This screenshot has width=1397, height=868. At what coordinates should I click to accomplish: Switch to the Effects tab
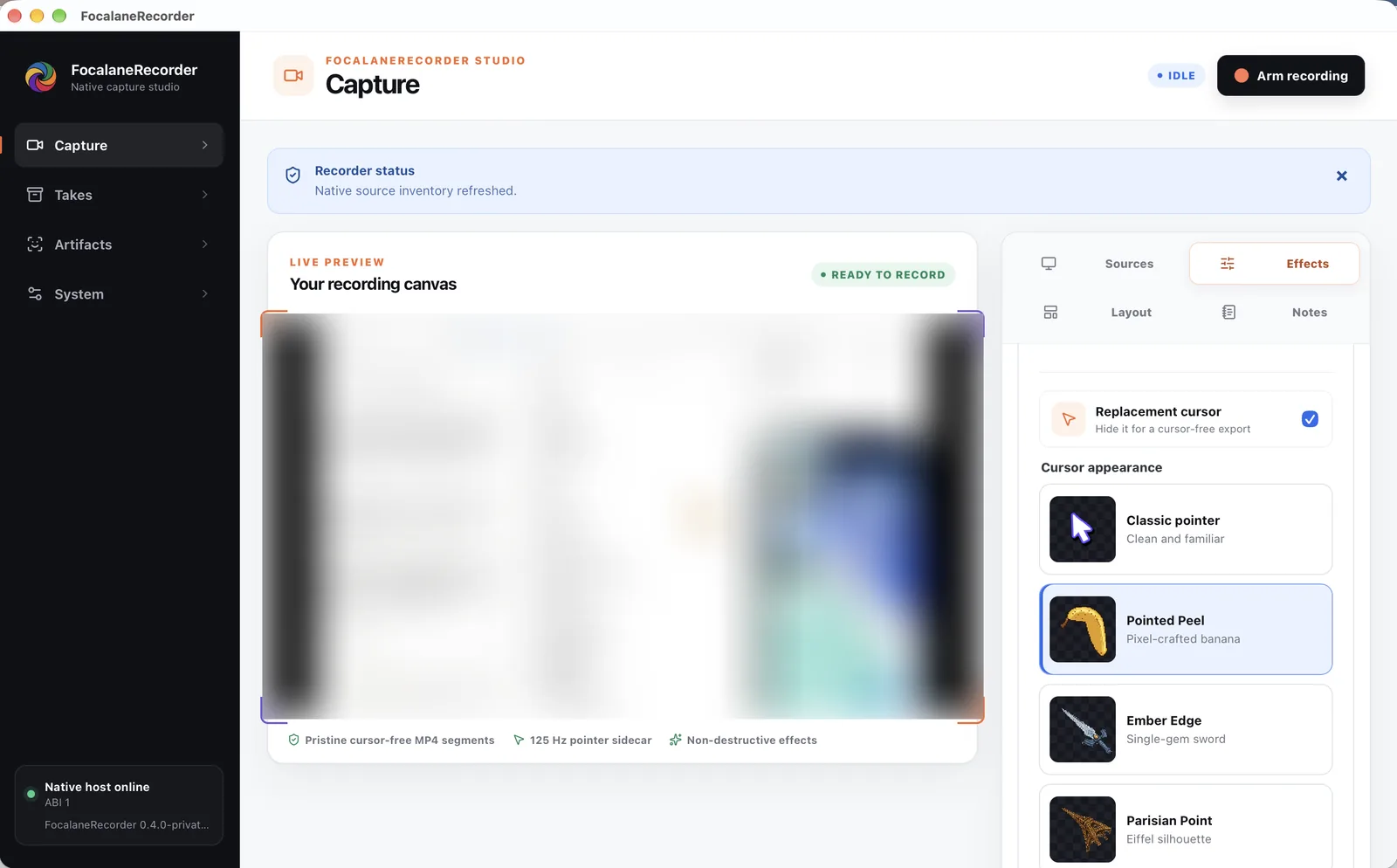(1275, 264)
